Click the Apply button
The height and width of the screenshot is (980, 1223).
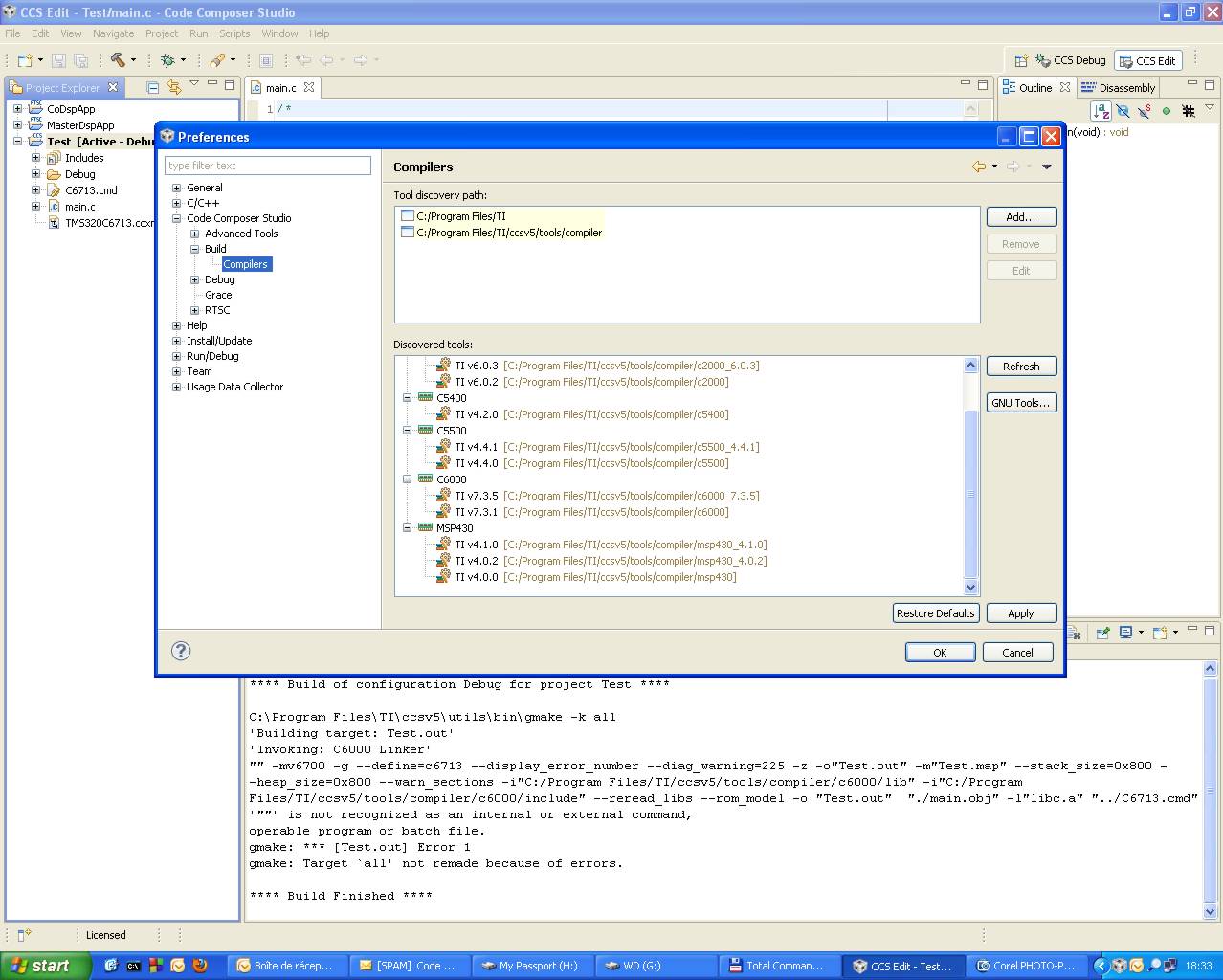(x=1021, y=613)
